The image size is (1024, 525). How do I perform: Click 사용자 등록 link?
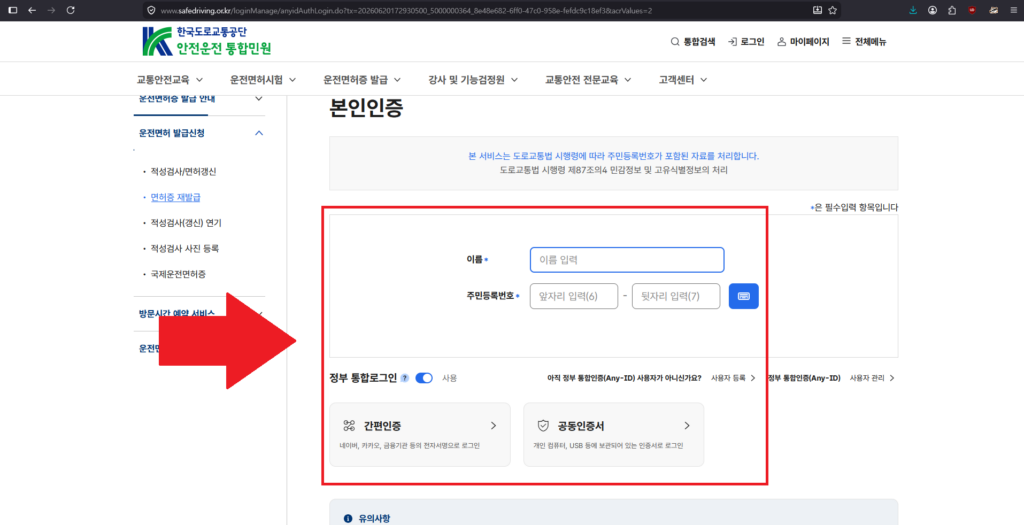pos(733,378)
